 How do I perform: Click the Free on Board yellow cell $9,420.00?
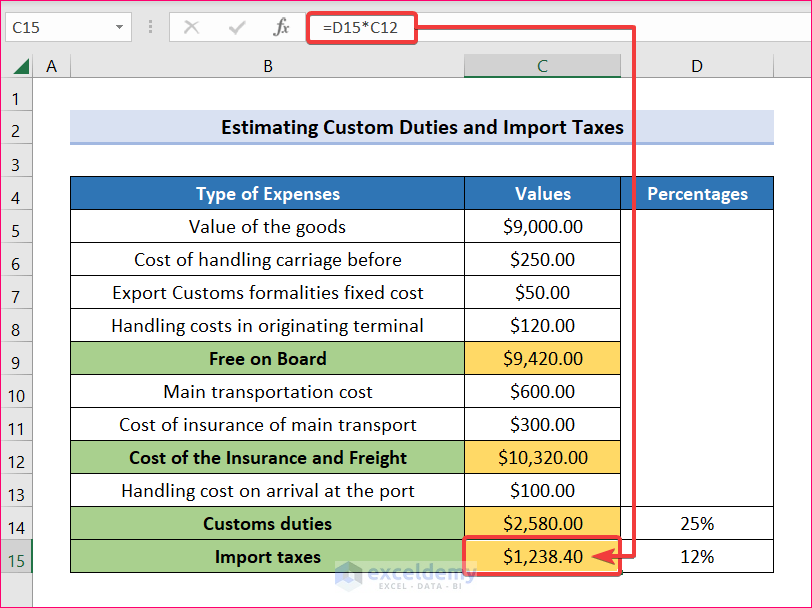[542, 359]
